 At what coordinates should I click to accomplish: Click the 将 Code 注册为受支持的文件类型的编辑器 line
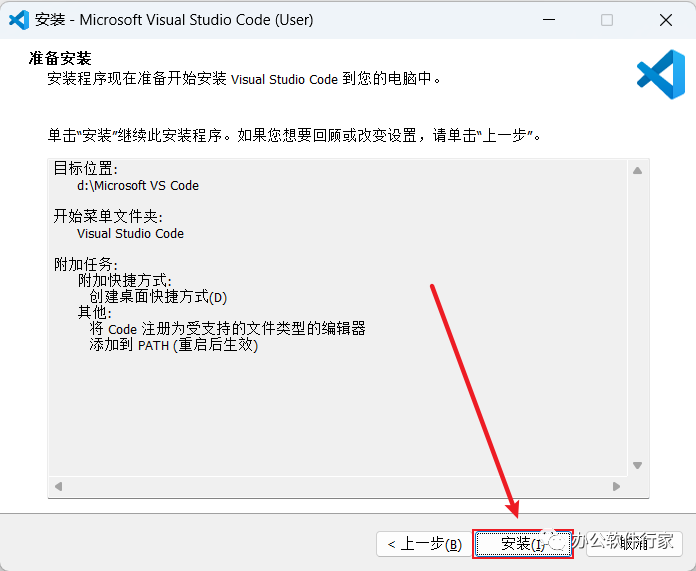pyautogui.click(x=227, y=329)
